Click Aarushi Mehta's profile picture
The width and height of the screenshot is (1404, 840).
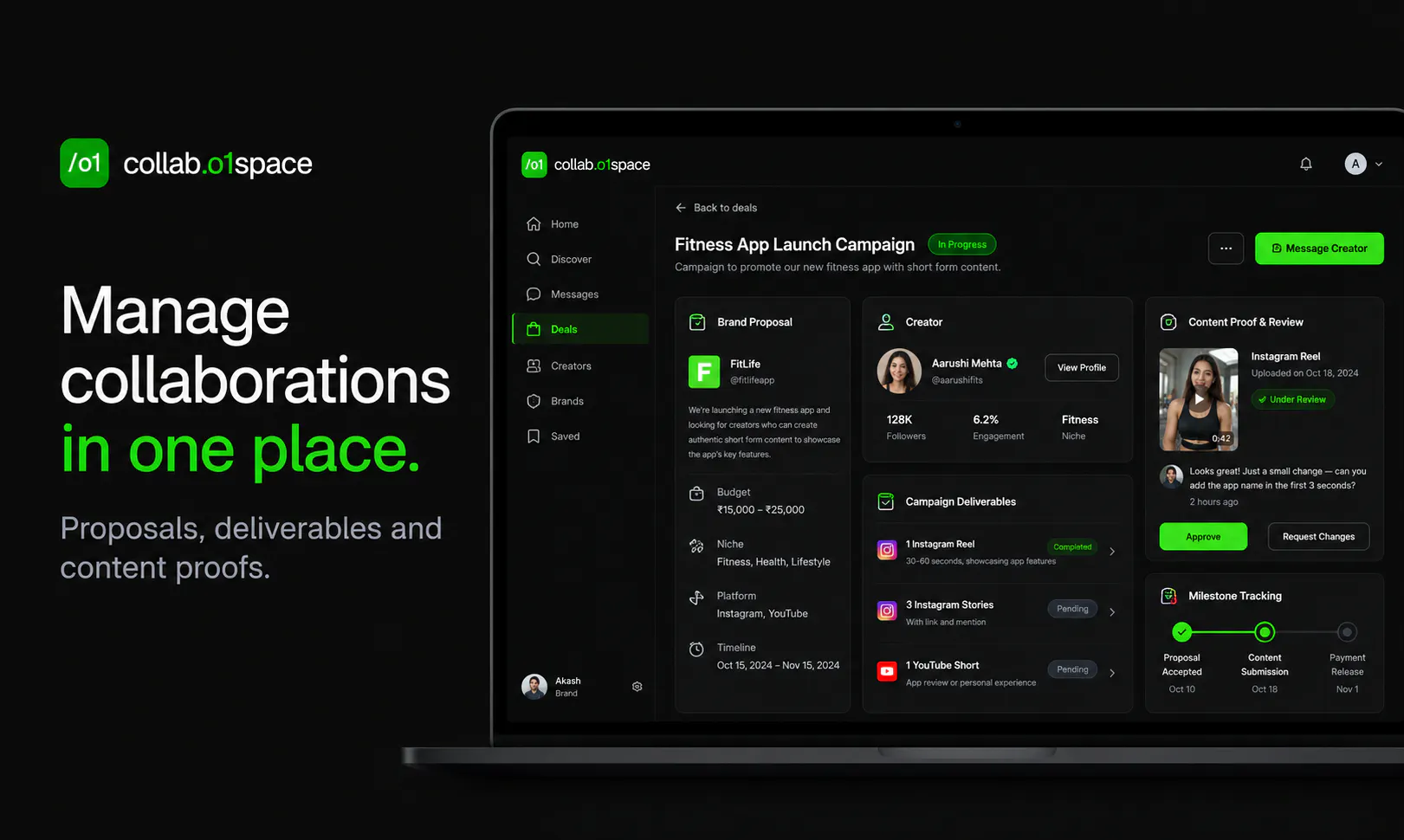[x=899, y=371]
